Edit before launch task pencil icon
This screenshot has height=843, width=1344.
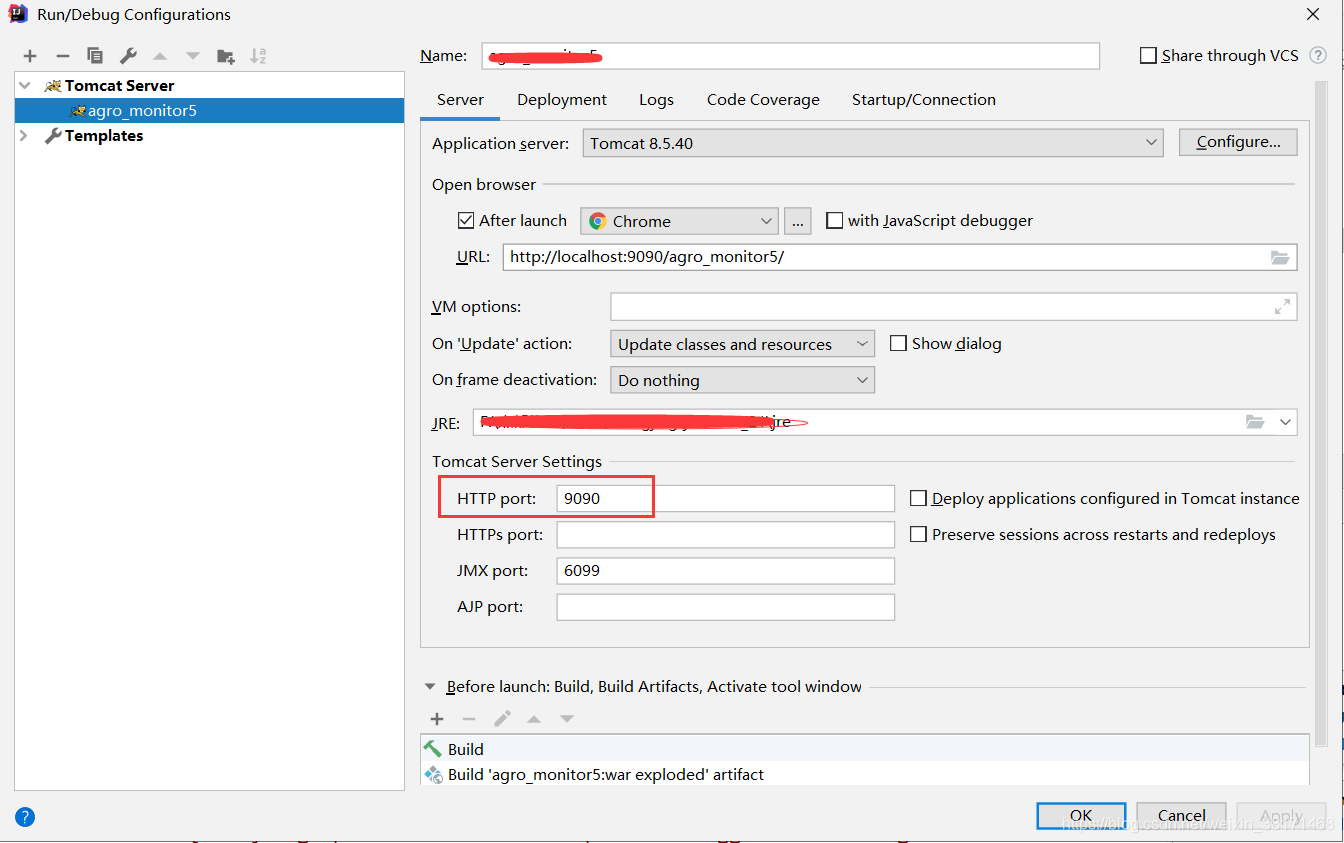502,719
